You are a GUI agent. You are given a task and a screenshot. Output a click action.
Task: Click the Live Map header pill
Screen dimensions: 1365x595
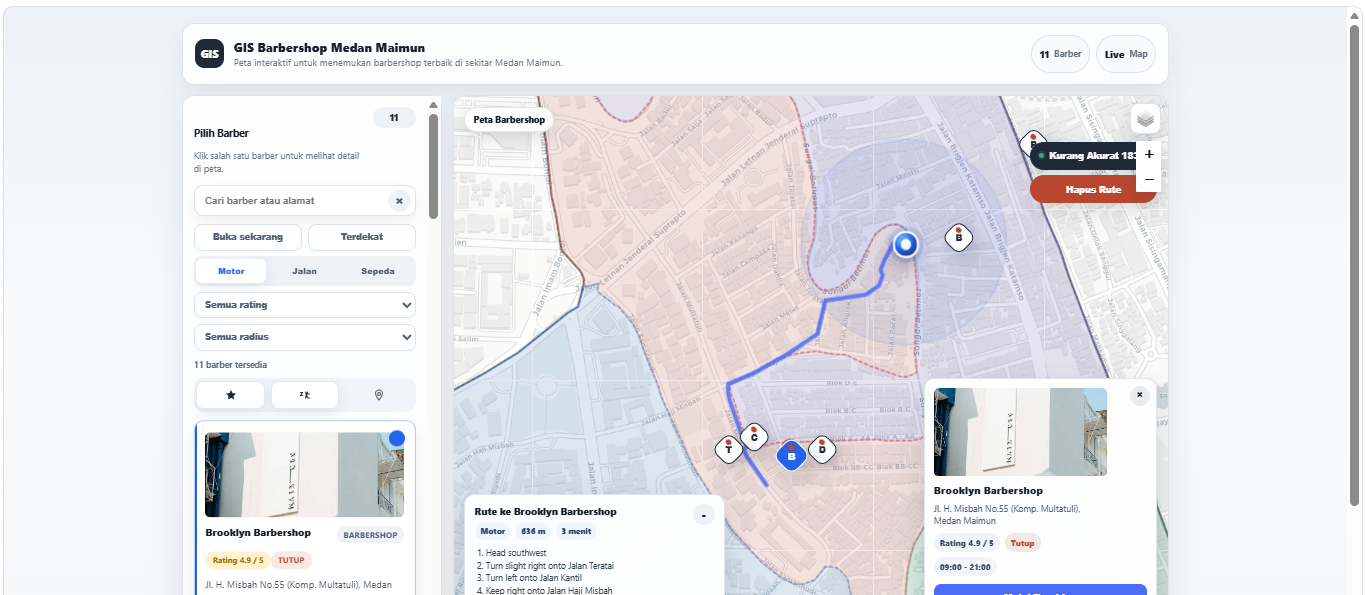1126,54
